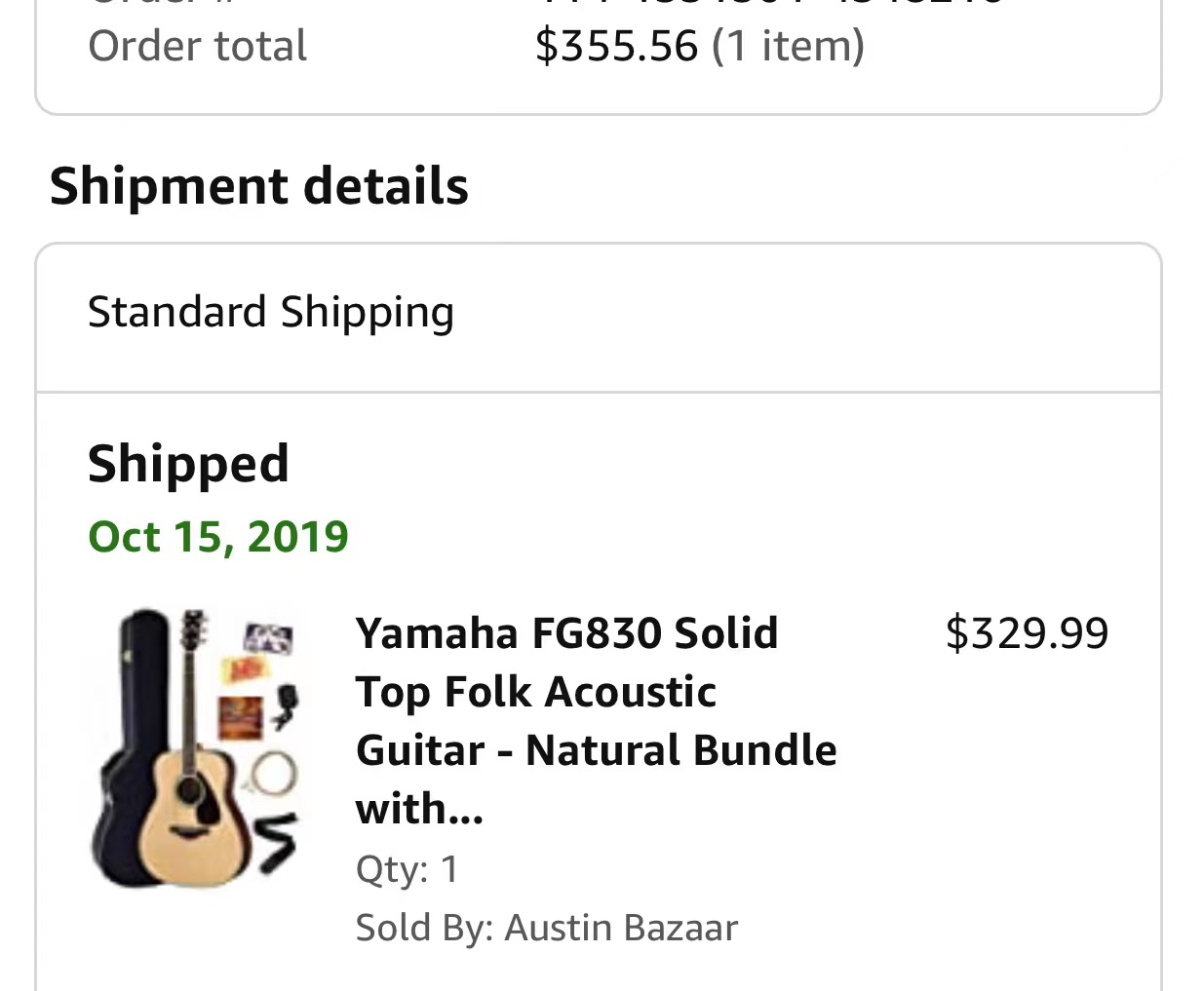Tap the orange instruction book in product image
The height and width of the screenshot is (991, 1204).
click(x=240, y=718)
